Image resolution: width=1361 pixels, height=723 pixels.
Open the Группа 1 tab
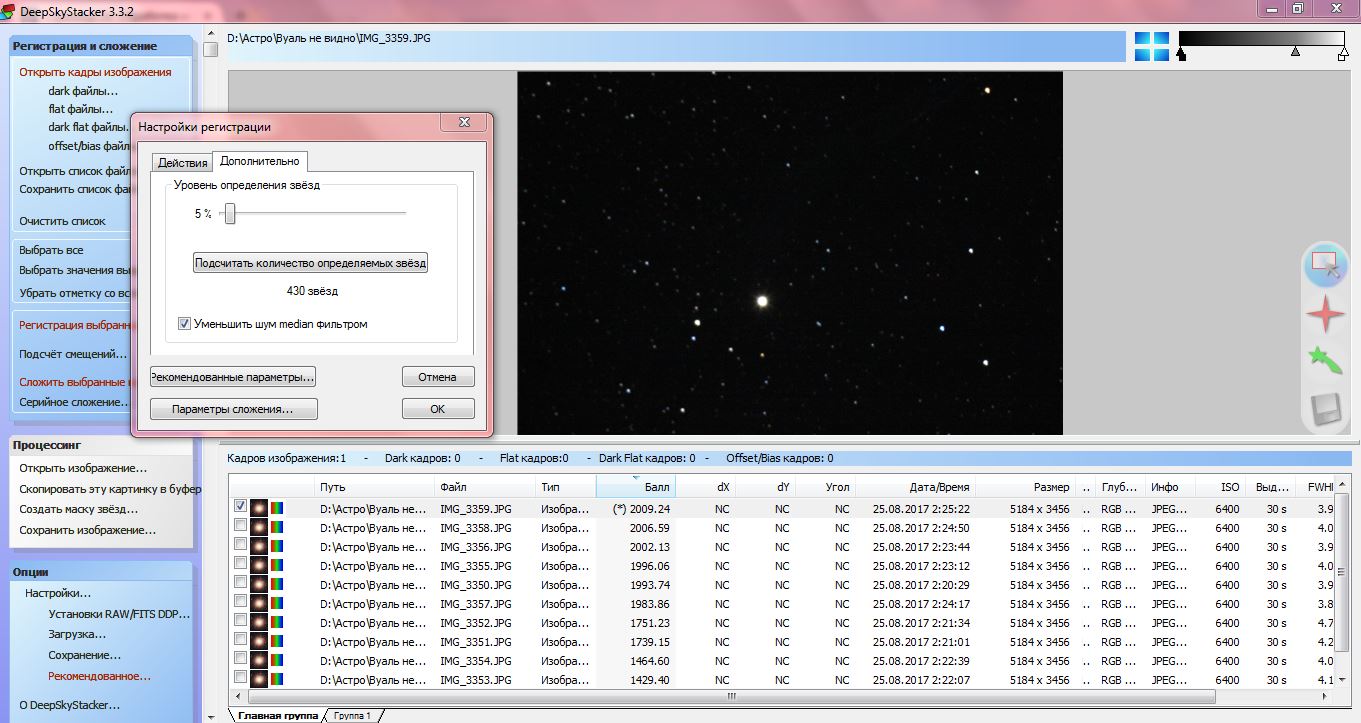(352, 716)
